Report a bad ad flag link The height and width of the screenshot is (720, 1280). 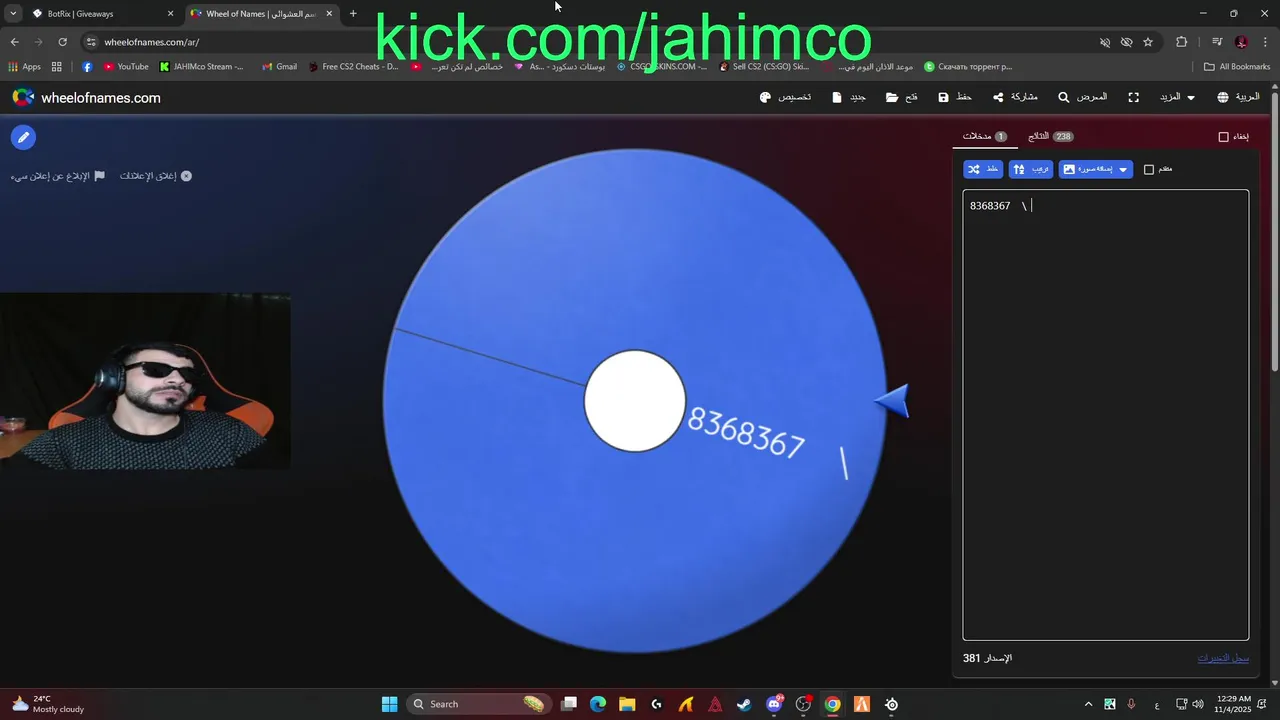pos(58,176)
